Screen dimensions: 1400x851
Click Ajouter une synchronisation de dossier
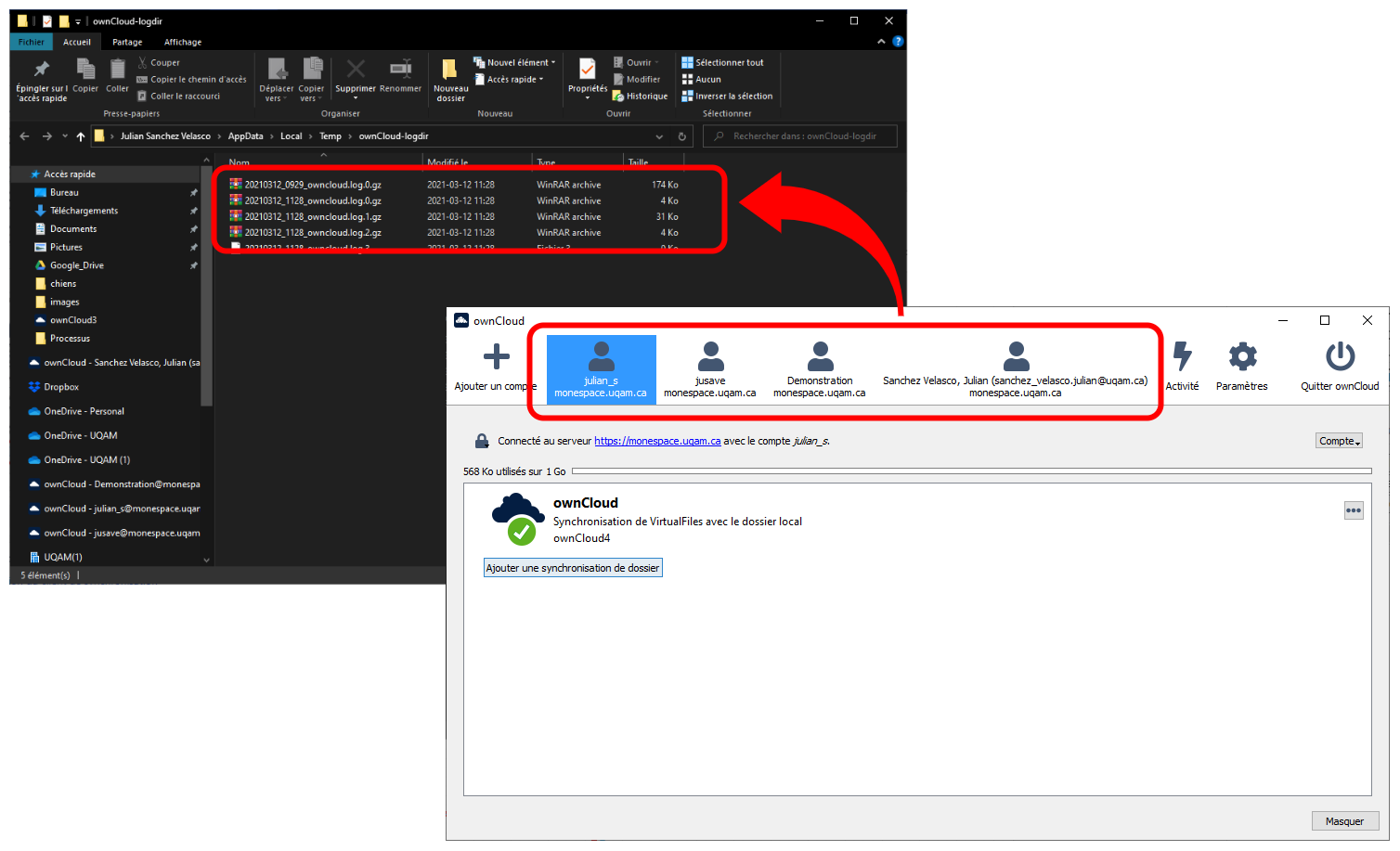(x=573, y=568)
